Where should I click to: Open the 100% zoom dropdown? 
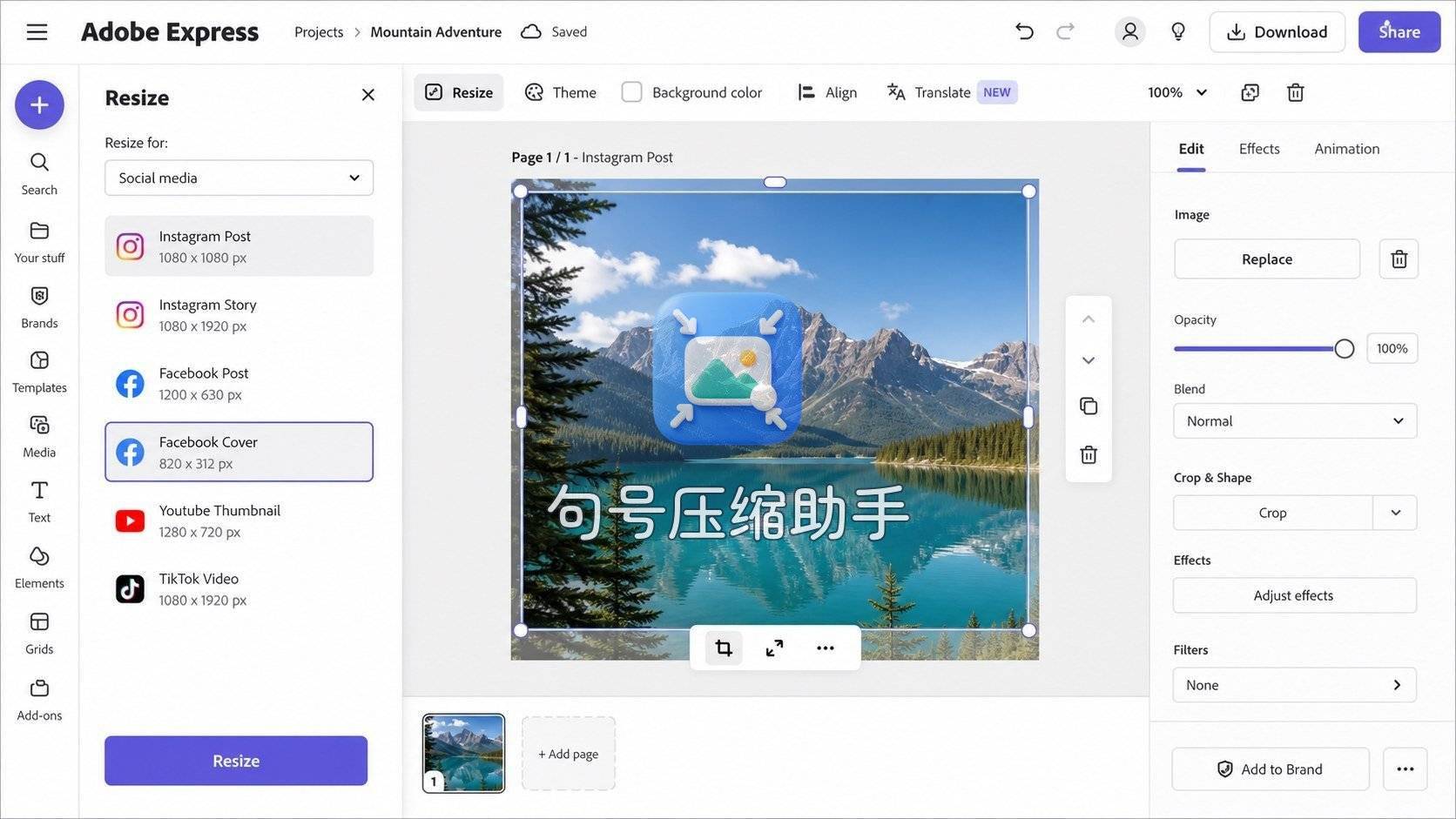[1177, 92]
